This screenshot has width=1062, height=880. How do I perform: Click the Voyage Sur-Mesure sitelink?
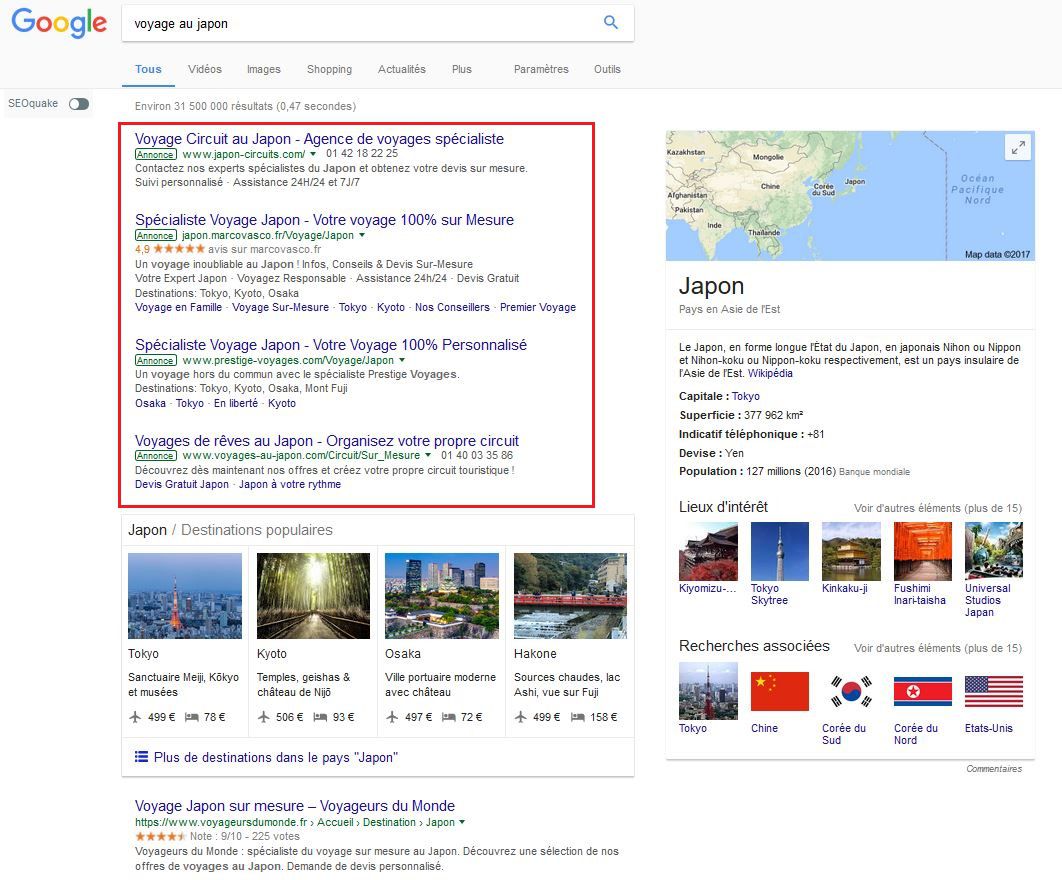point(280,308)
